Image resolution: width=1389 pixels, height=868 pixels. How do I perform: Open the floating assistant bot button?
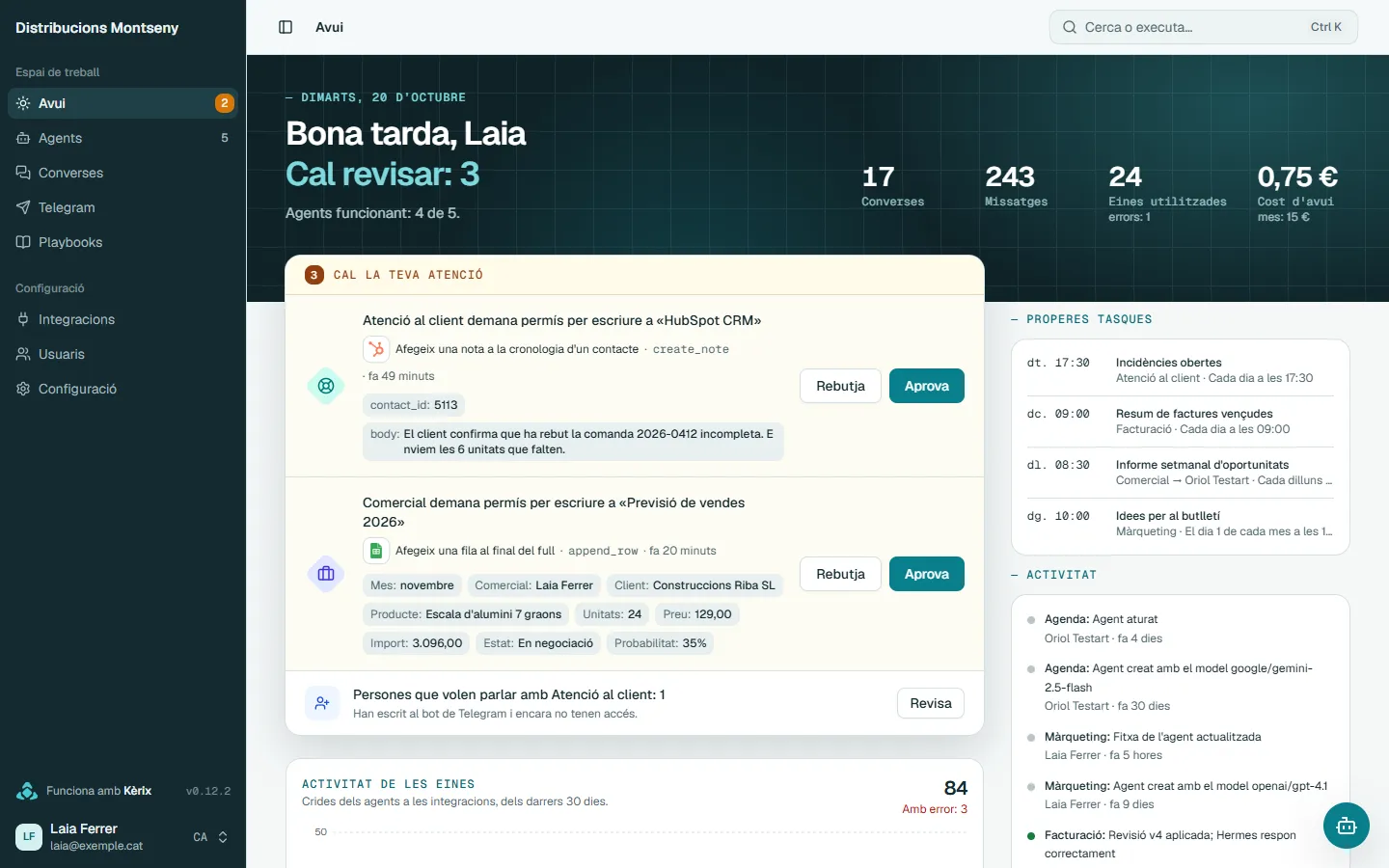coord(1347,826)
